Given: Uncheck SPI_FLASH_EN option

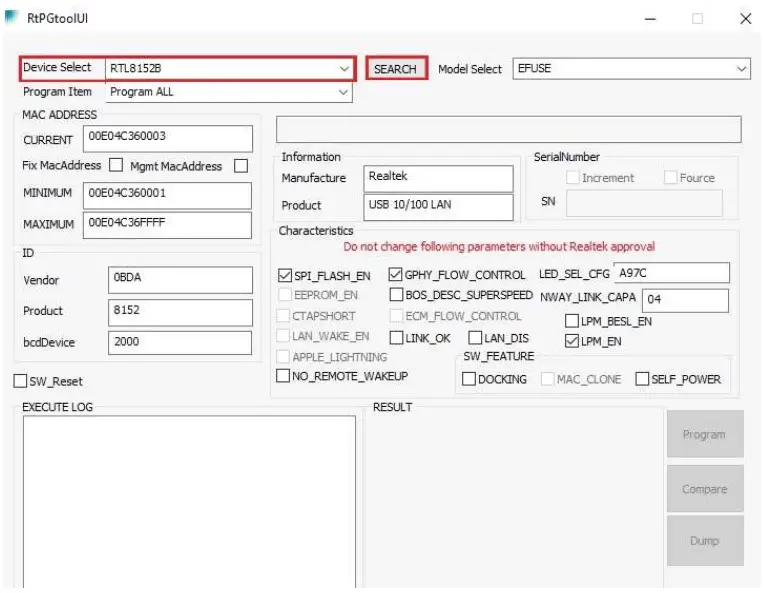Looking at the screenshot, I should tap(285, 275).
